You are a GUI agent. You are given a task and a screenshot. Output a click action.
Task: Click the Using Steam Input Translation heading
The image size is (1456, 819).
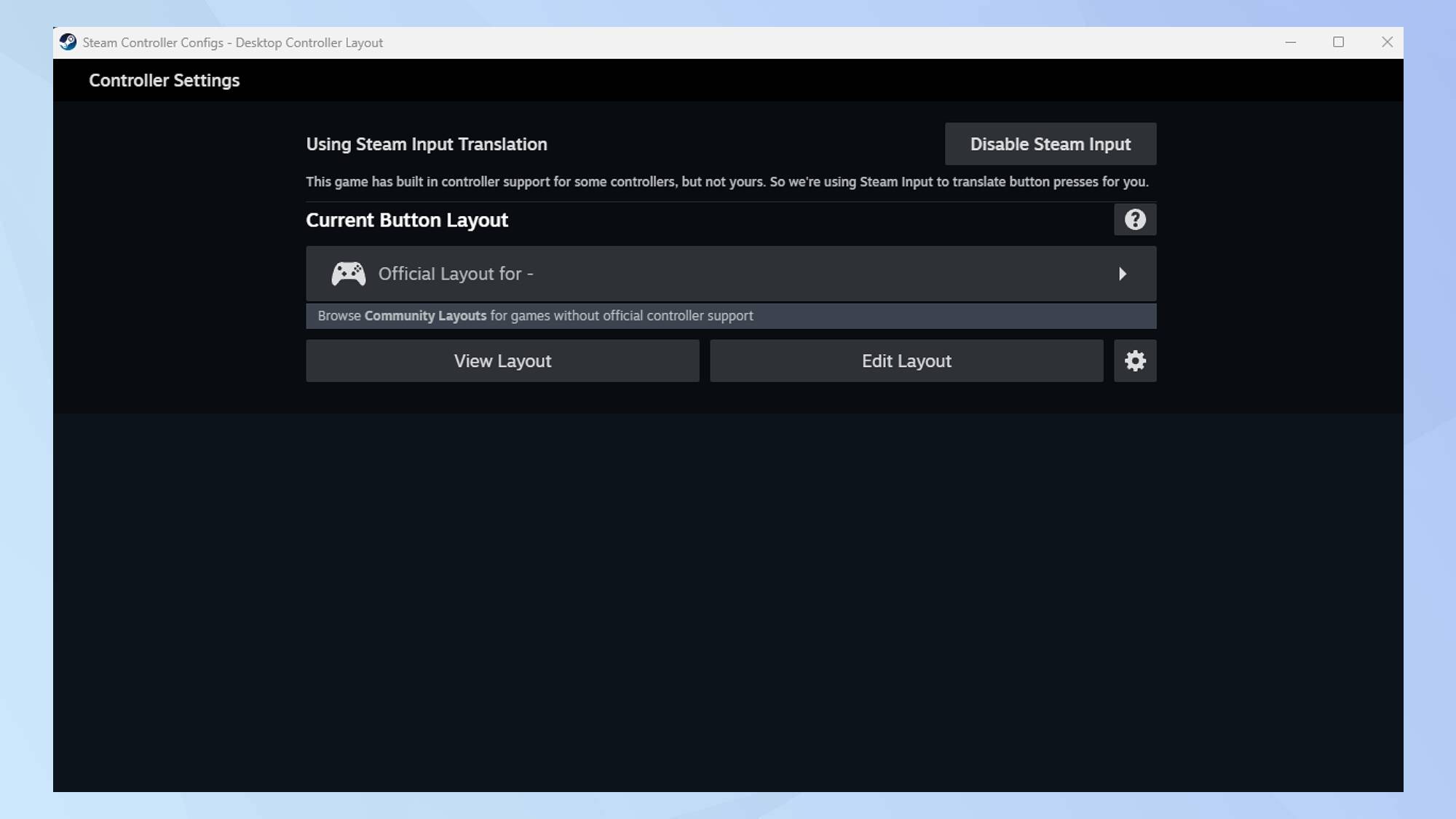tap(426, 144)
